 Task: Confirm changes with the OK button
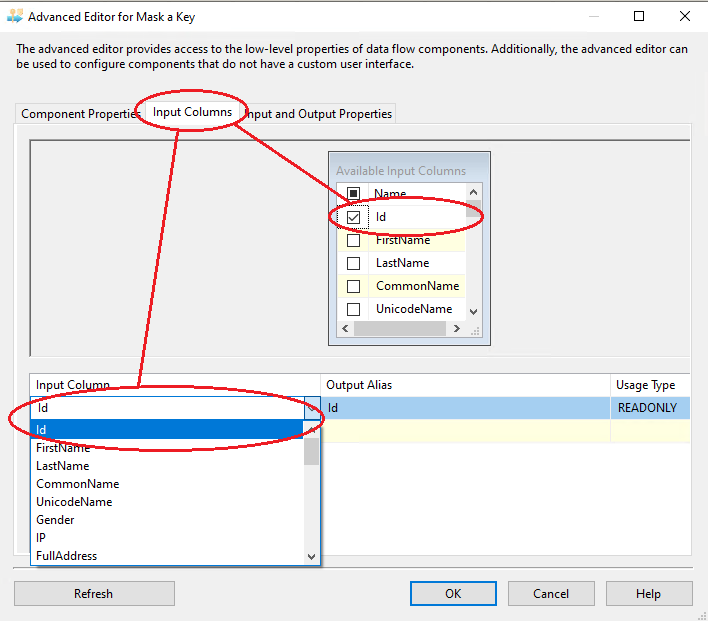click(x=453, y=593)
